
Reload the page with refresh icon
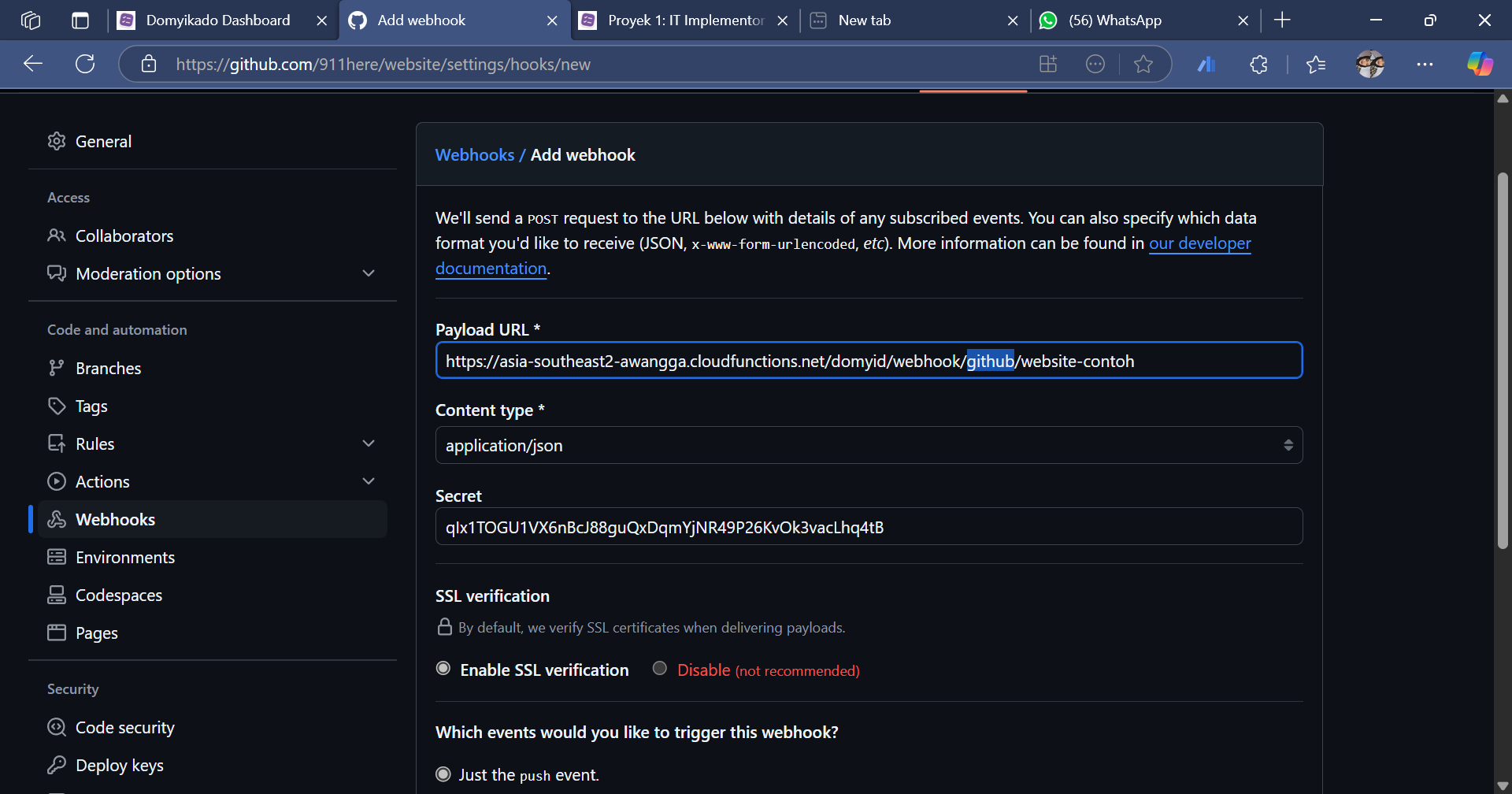tap(85, 64)
